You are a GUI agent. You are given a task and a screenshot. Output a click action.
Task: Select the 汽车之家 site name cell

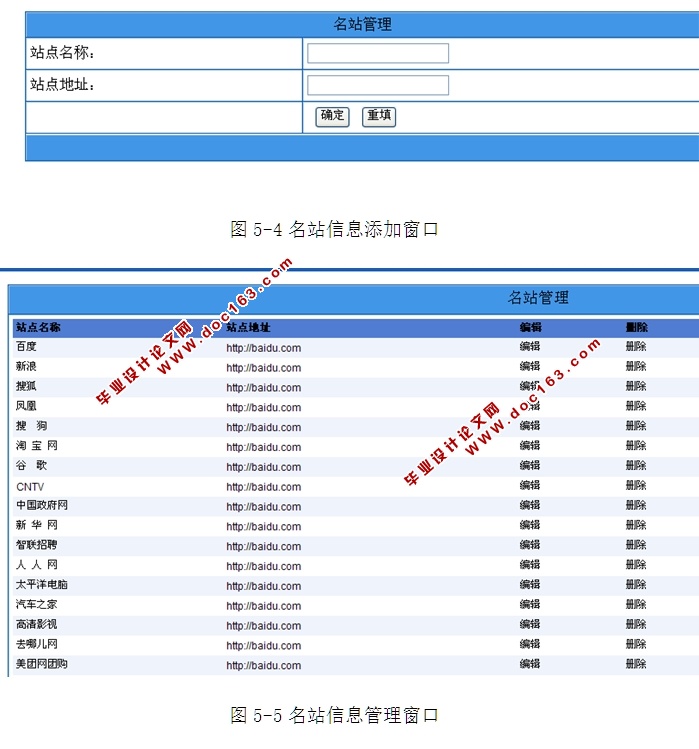(37, 605)
